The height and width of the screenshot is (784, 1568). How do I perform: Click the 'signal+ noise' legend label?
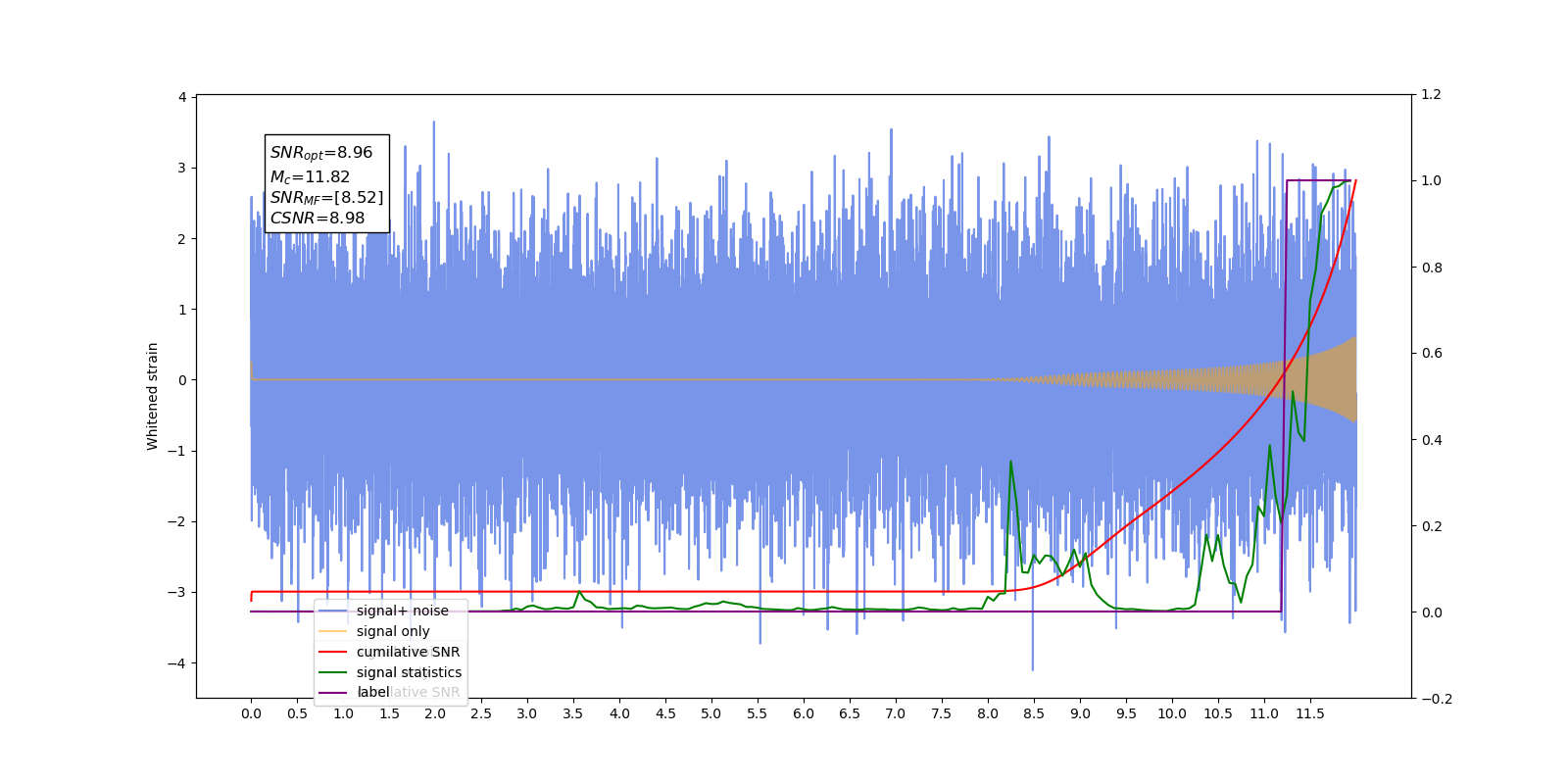pyautogui.click(x=403, y=611)
